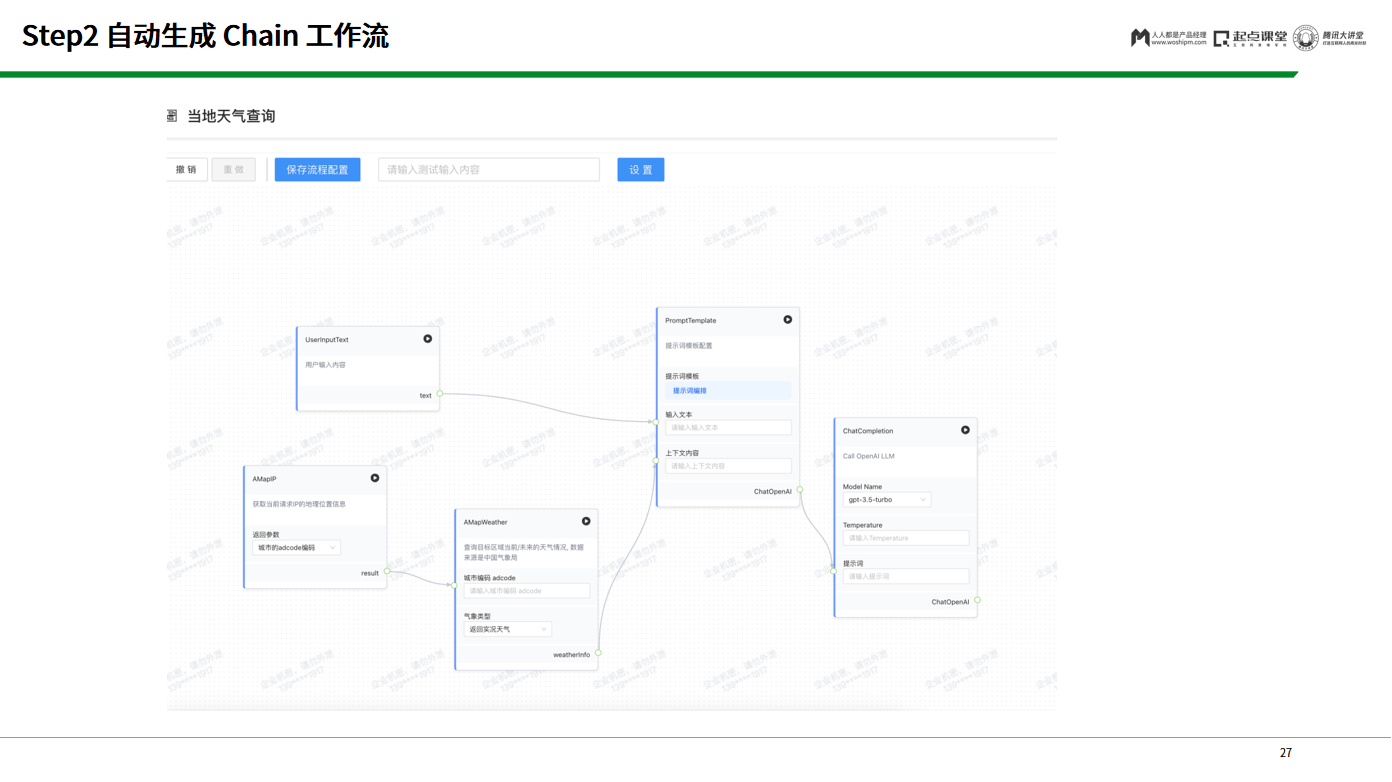The height and width of the screenshot is (782, 1392).
Task: Click the 保存流程配置 button
Action: pos(317,169)
